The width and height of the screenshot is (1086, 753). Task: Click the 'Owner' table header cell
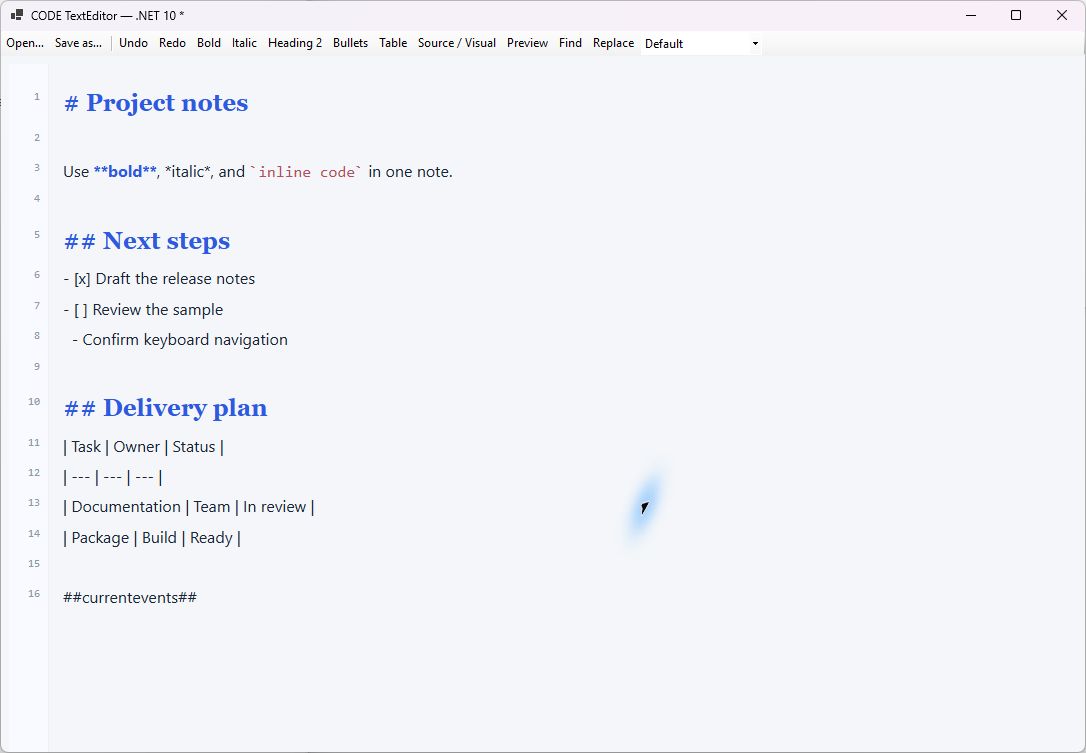pyautogui.click(x=136, y=447)
